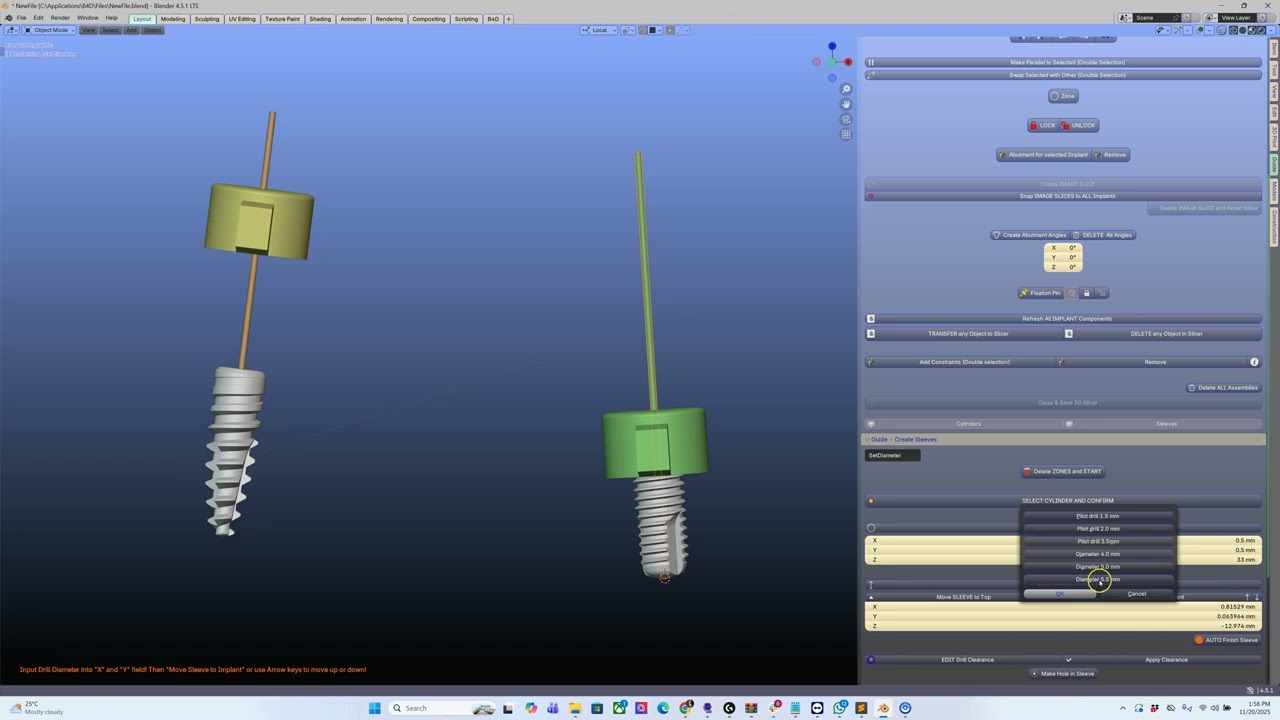Click the Windows Start button

(374, 708)
